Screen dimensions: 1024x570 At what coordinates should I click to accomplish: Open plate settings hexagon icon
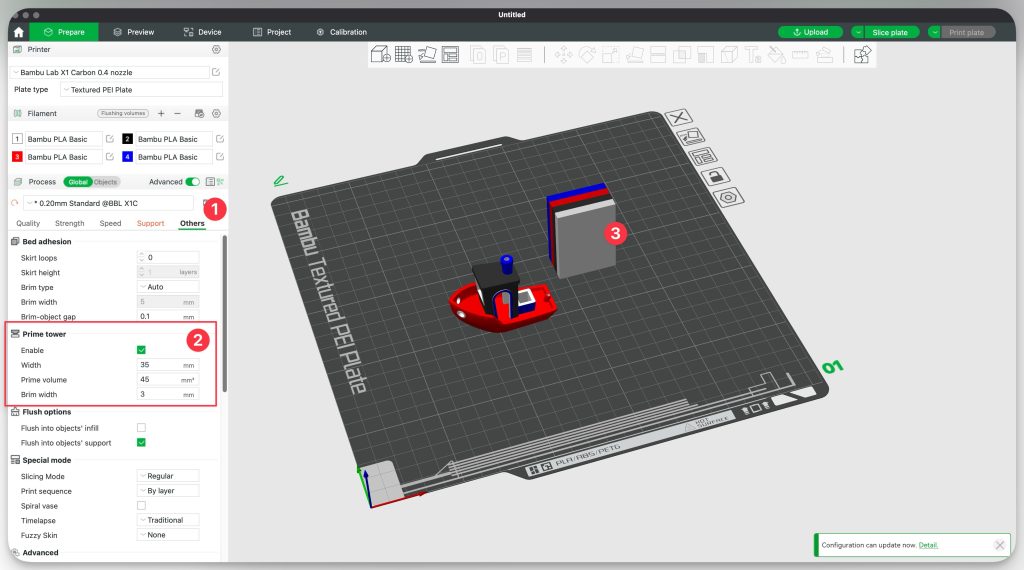pyautogui.click(x=728, y=197)
